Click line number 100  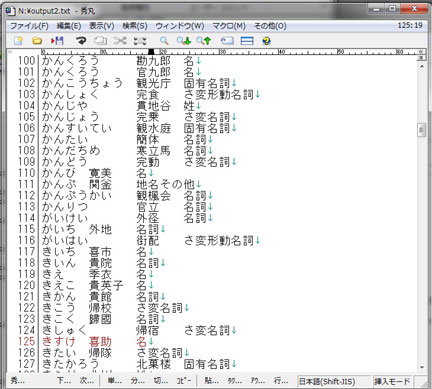[x=26, y=61]
